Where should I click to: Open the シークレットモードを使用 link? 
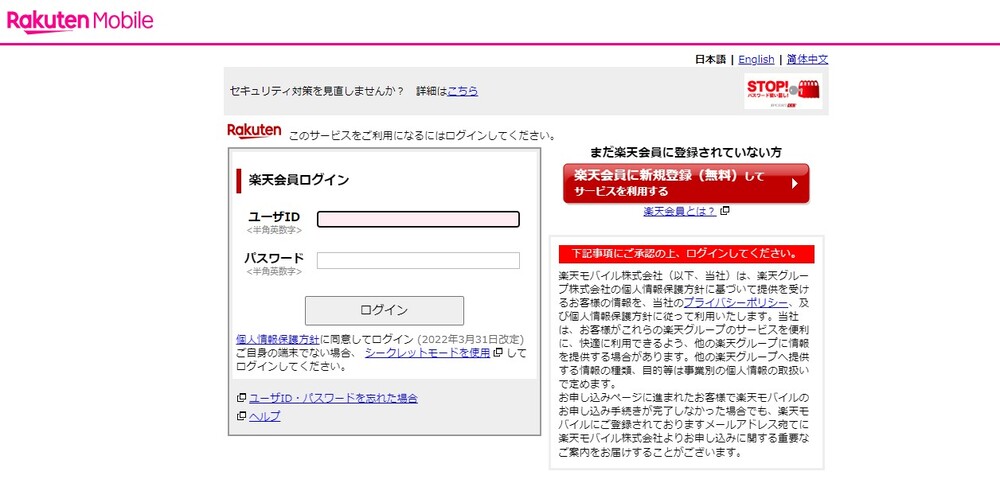(427, 353)
